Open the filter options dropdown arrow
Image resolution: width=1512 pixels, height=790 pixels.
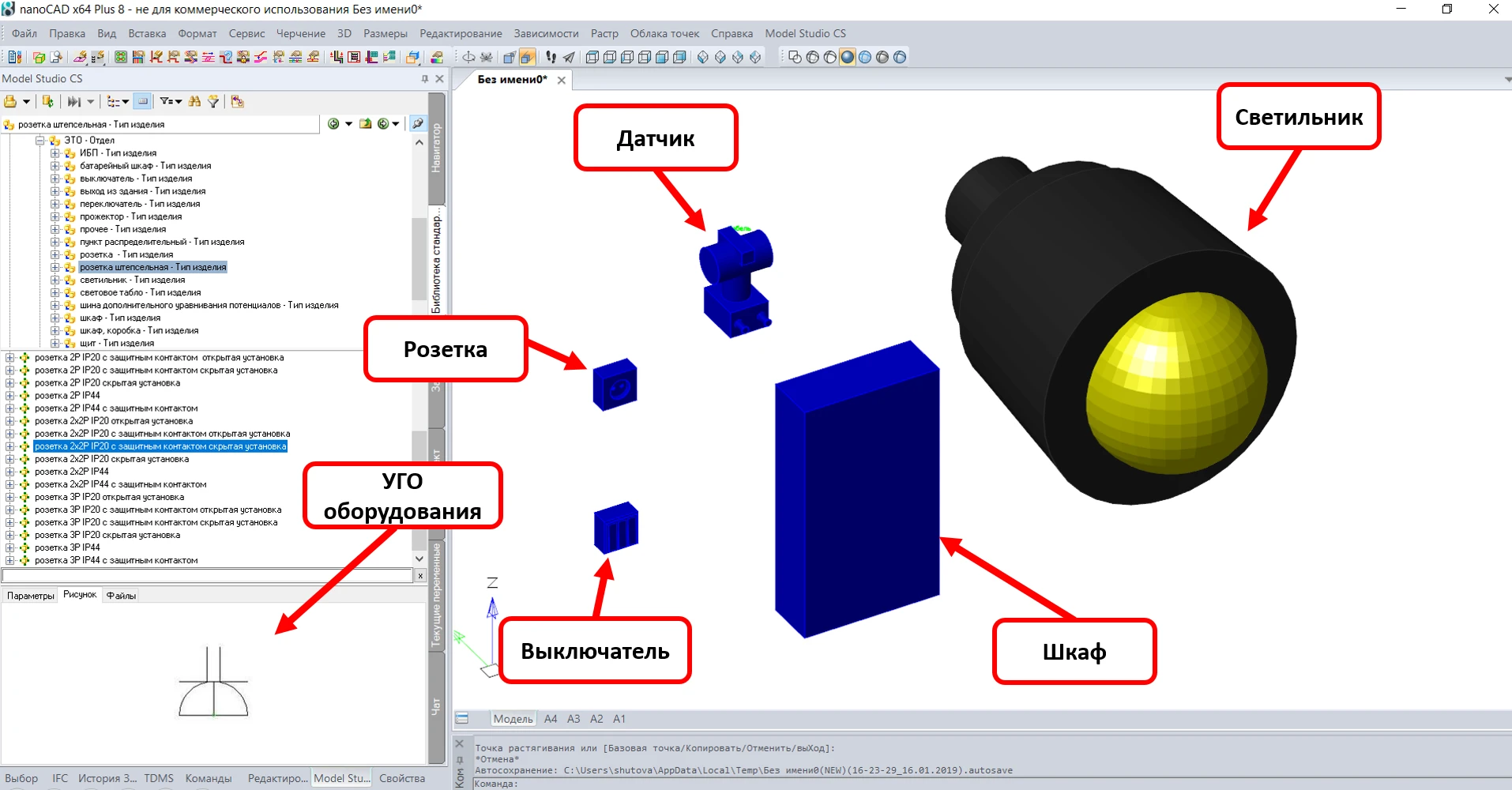[x=179, y=101]
